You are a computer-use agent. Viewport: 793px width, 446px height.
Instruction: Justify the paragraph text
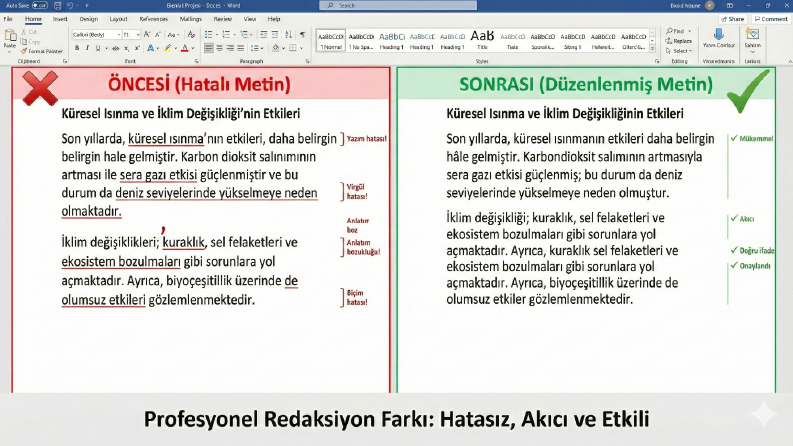[241, 48]
